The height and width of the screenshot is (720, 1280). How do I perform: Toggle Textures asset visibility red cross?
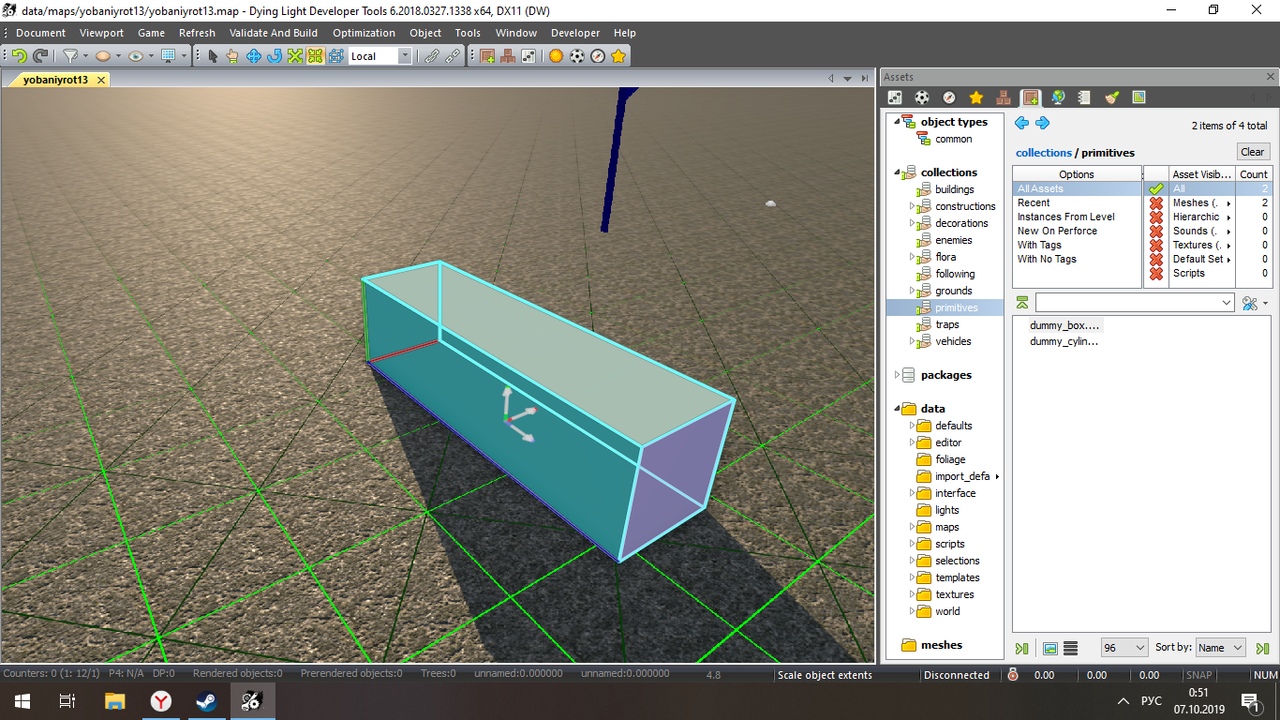coord(1156,245)
